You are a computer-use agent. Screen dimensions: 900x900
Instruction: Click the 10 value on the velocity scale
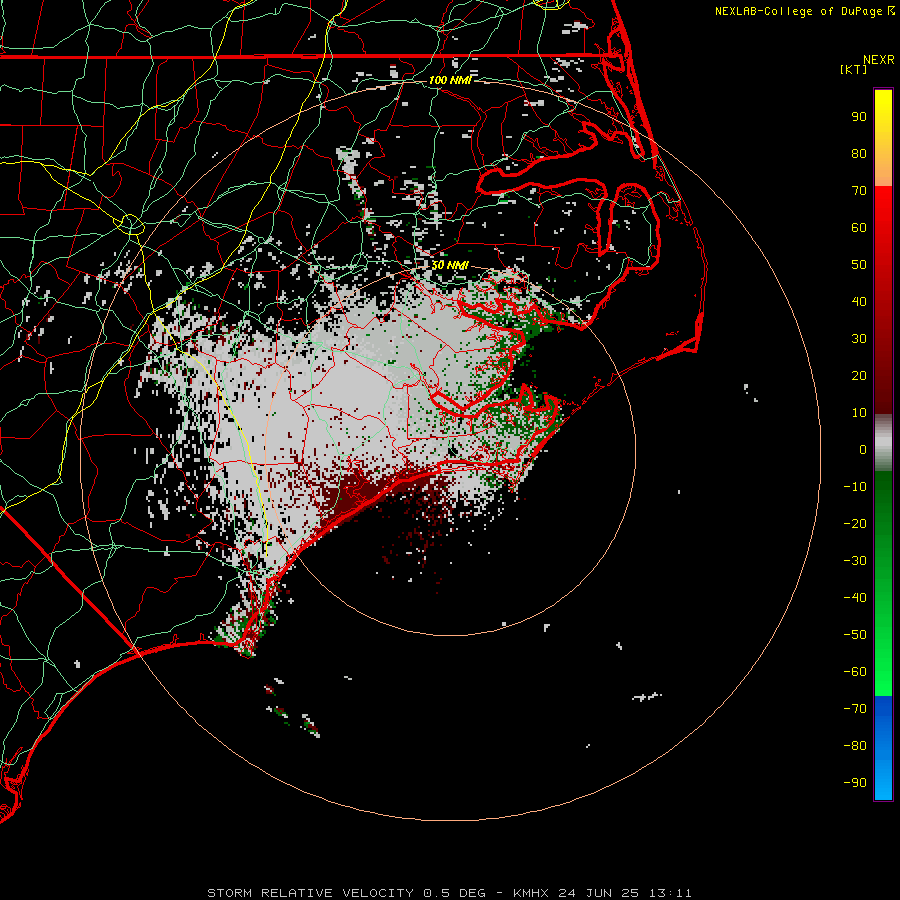[859, 413]
